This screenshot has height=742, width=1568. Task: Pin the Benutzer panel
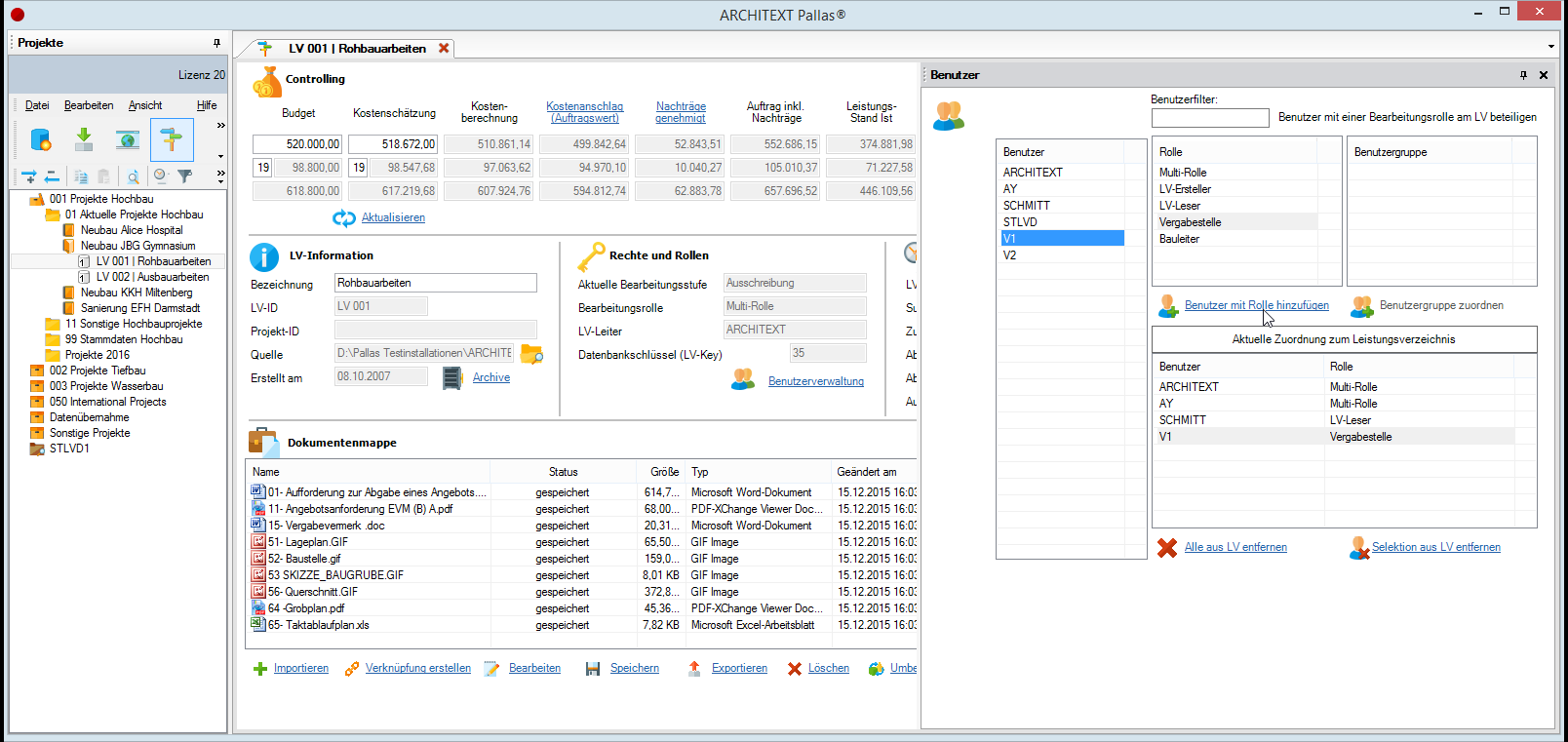1523,75
